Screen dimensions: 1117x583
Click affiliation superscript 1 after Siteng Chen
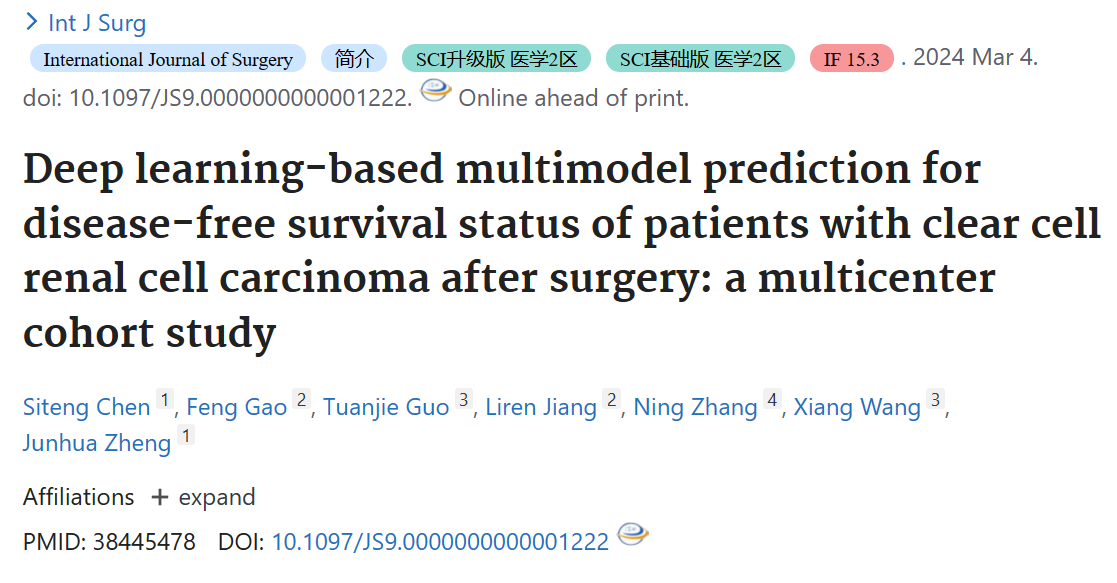coord(165,401)
